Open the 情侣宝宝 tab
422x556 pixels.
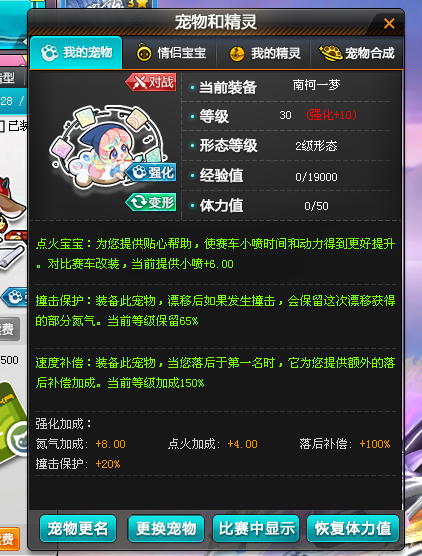point(170,53)
